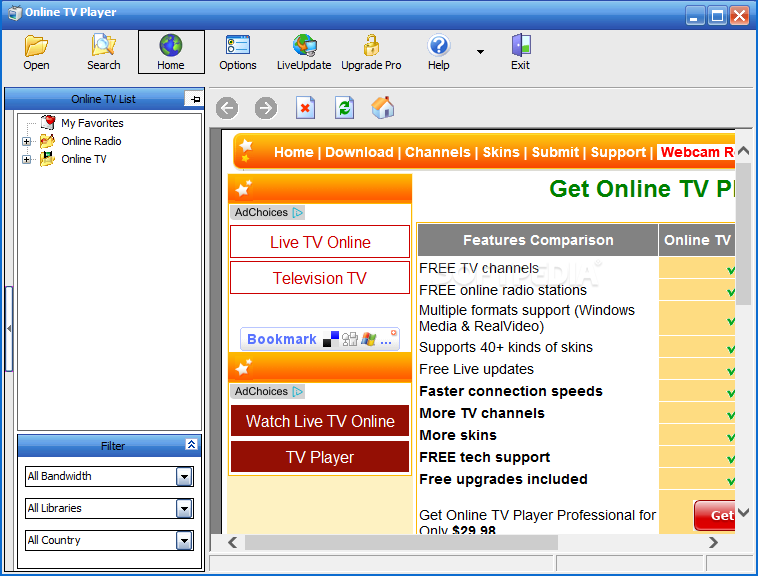Open the Download page link

[359, 152]
